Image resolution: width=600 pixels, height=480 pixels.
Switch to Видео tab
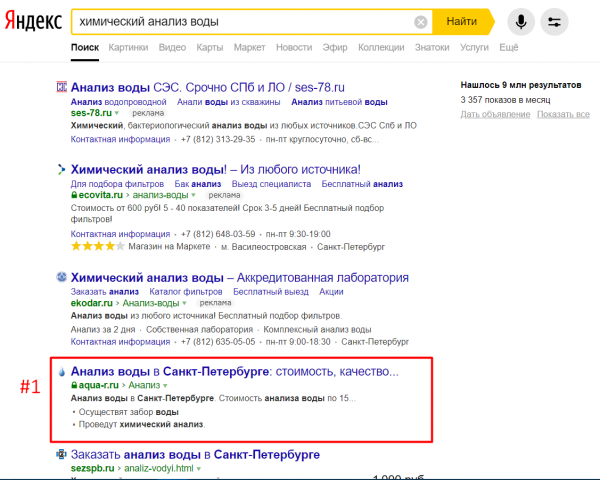click(x=172, y=47)
